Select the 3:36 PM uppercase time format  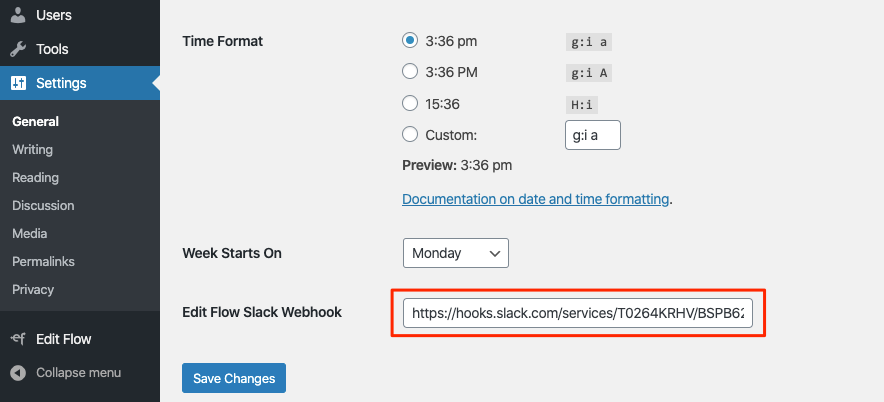(410, 72)
